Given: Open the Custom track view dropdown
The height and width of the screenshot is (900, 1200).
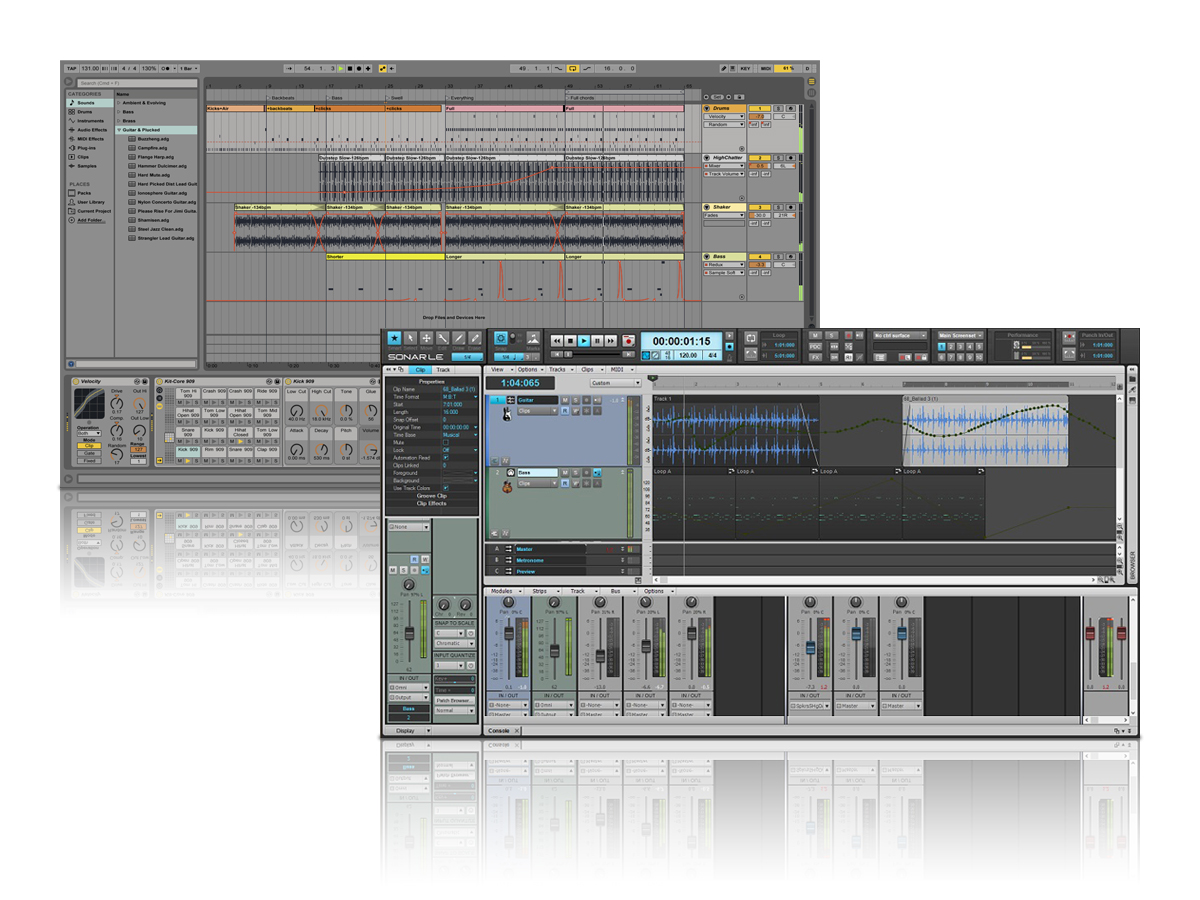Looking at the screenshot, I should click(615, 383).
